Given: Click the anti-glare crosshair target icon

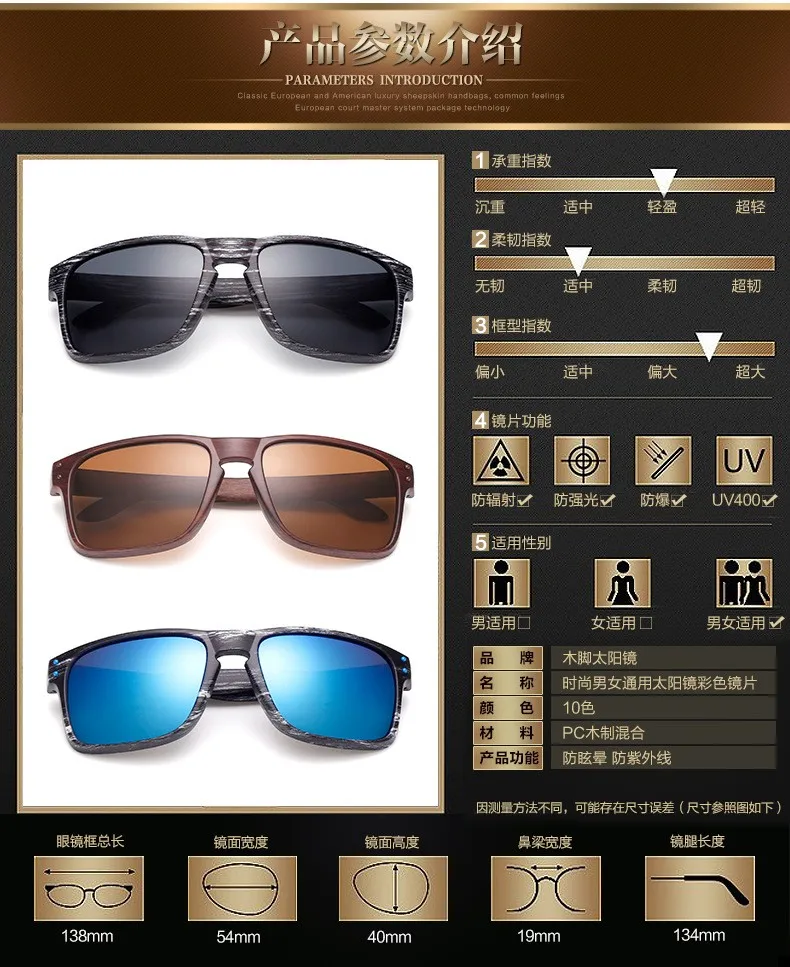Looking at the screenshot, I should (582, 461).
